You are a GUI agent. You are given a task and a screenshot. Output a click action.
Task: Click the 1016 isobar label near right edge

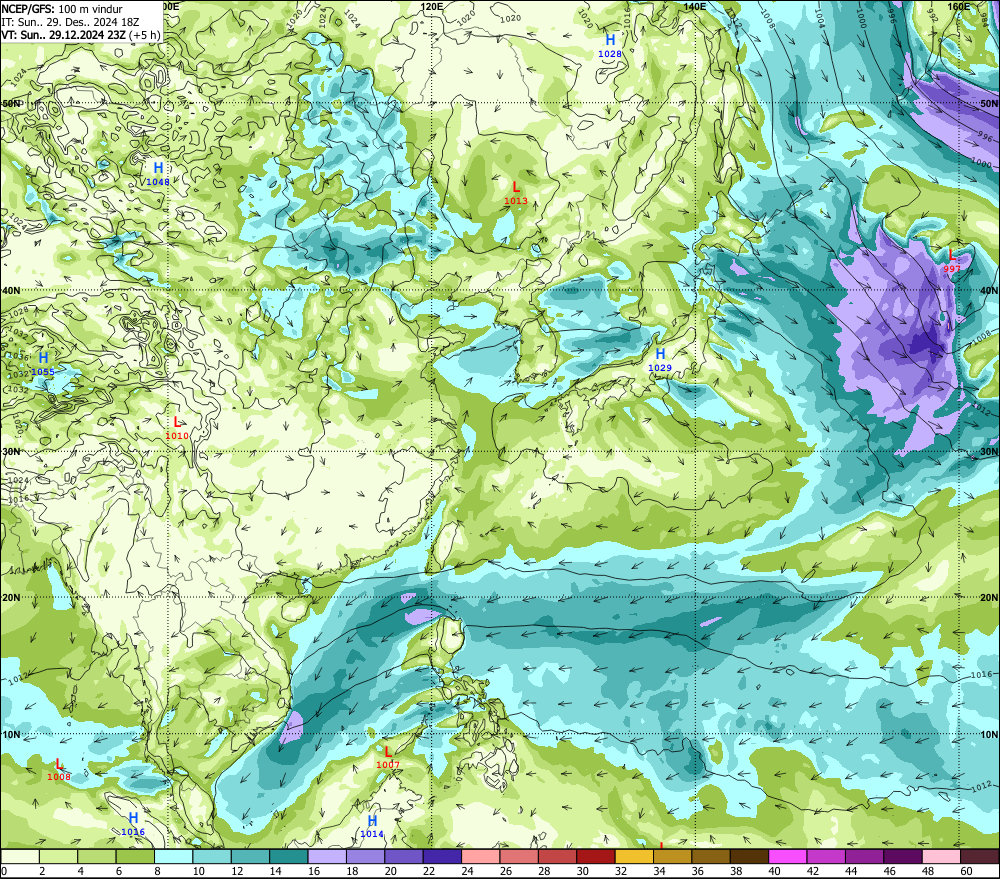point(982,675)
